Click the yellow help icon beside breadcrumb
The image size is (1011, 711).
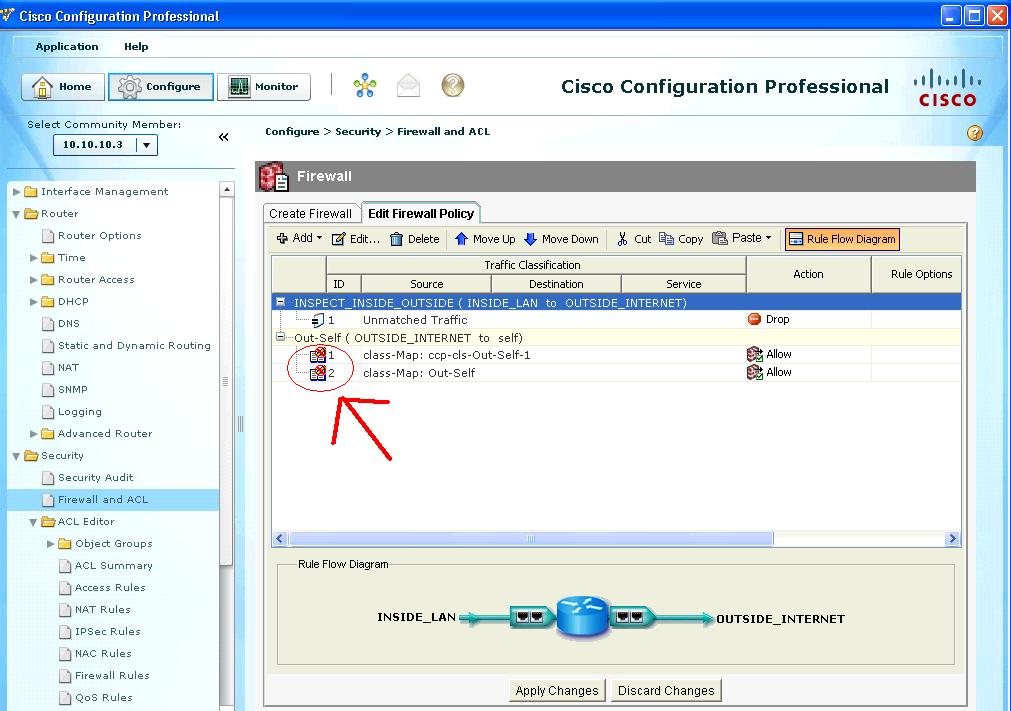coord(975,133)
